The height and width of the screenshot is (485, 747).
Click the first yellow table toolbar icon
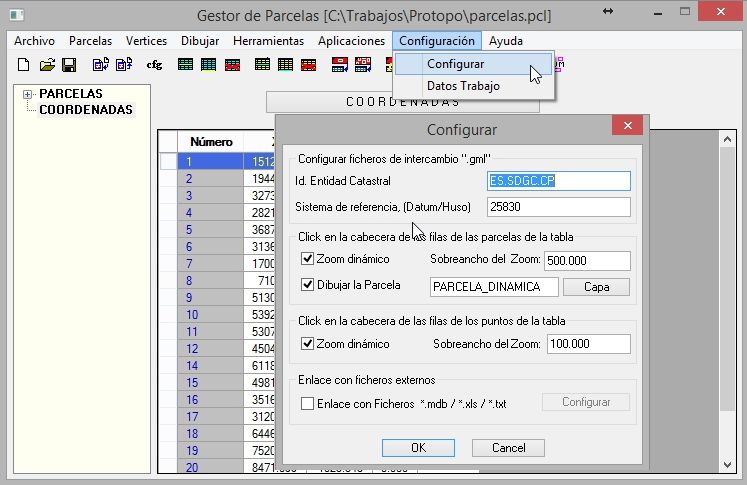coord(262,64)
